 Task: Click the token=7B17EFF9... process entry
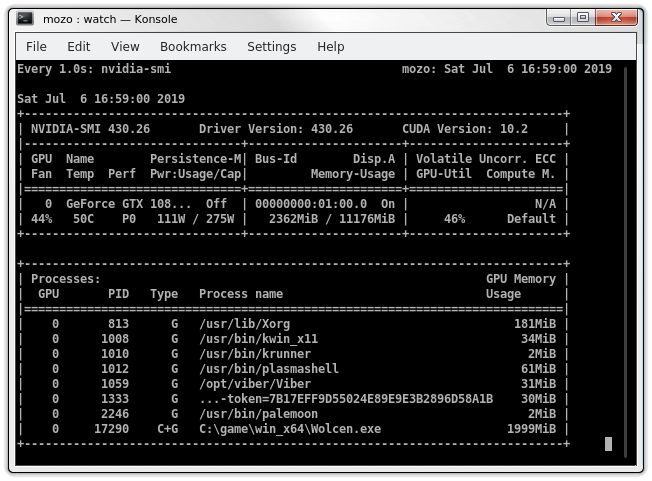tap(346, 399)
